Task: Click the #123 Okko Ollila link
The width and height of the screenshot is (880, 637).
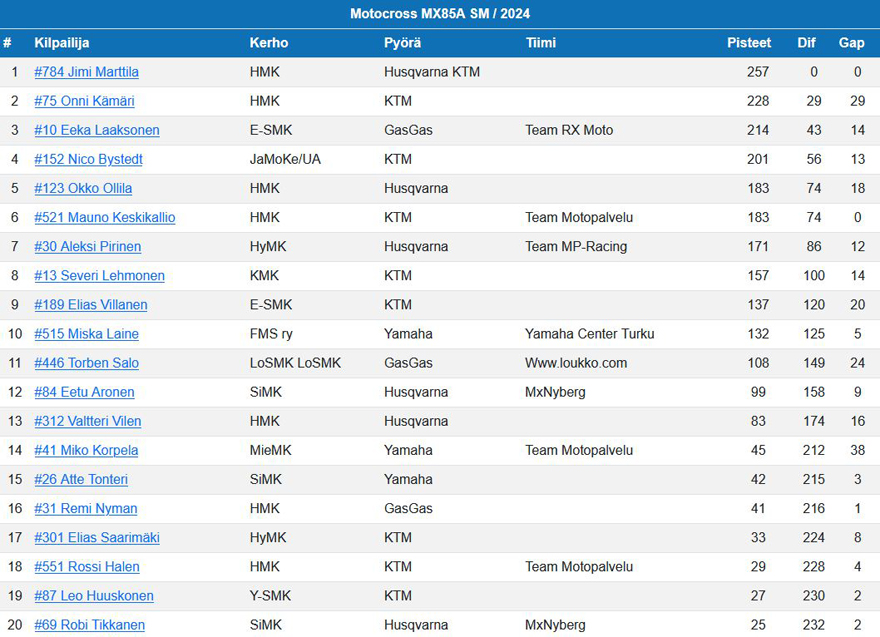Action: (x=83, y=189)
